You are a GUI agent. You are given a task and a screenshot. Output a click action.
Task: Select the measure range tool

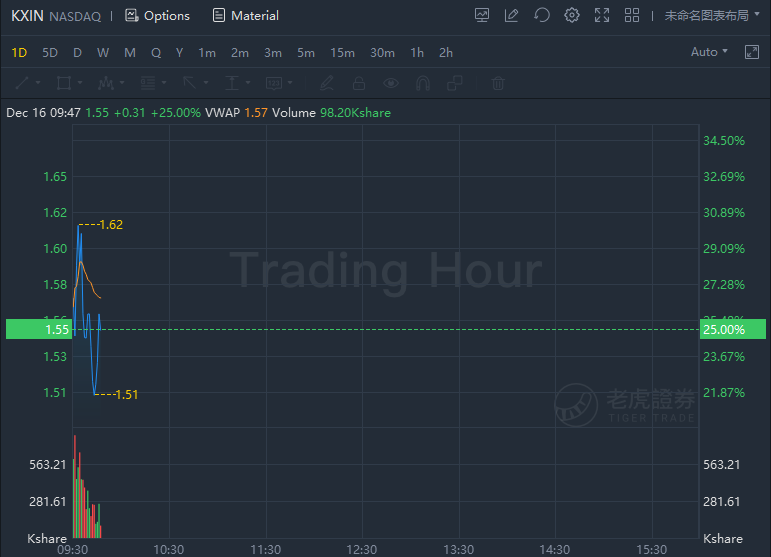coord(232,83)
